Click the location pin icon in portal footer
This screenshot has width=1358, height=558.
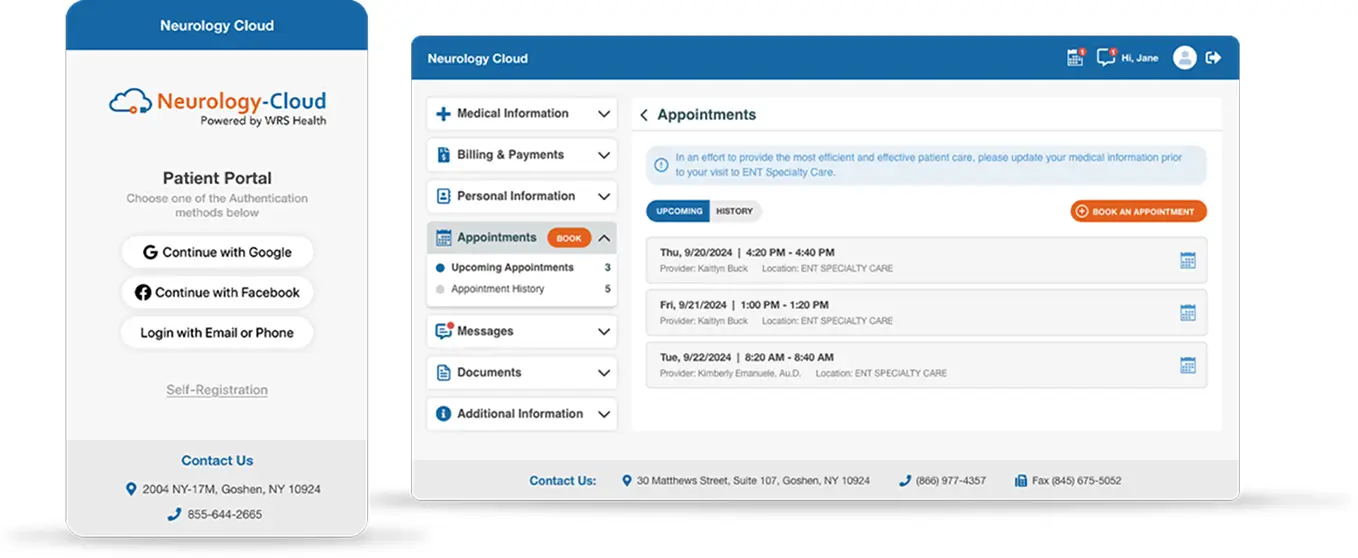click(627, 481)
